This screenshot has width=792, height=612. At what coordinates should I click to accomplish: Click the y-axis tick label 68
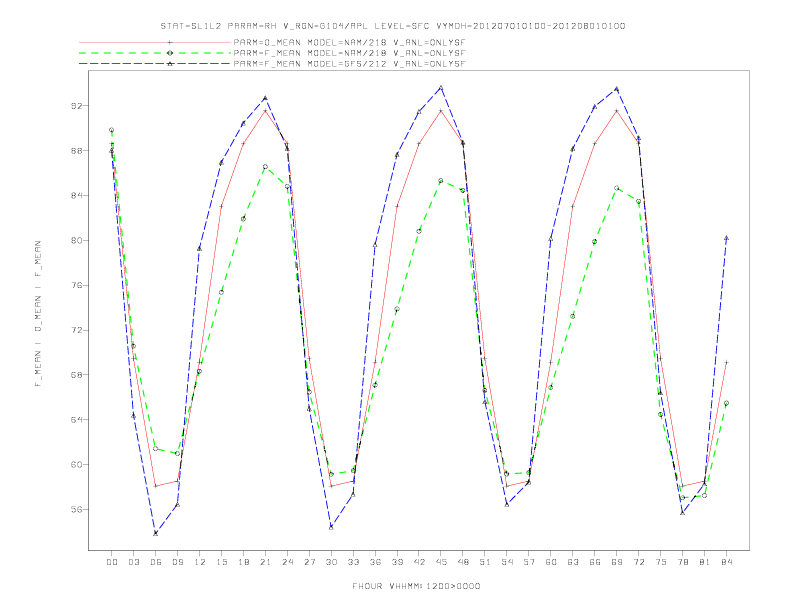click(x=77, y=375)
